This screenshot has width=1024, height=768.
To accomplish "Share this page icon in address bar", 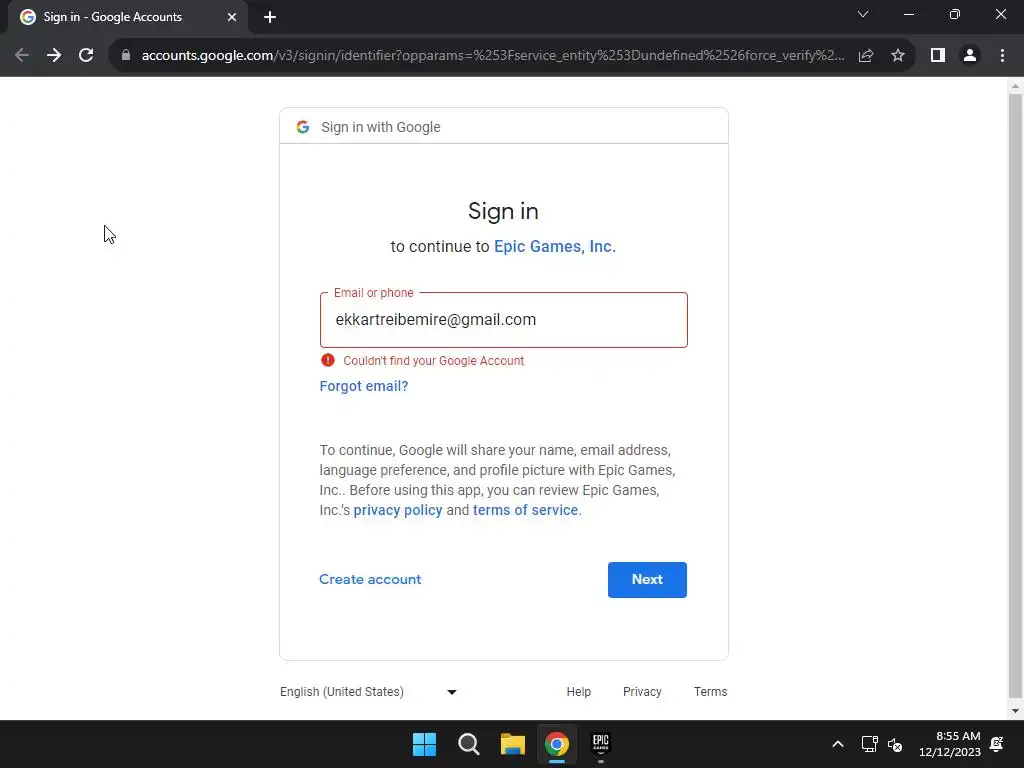I will 866,56.
